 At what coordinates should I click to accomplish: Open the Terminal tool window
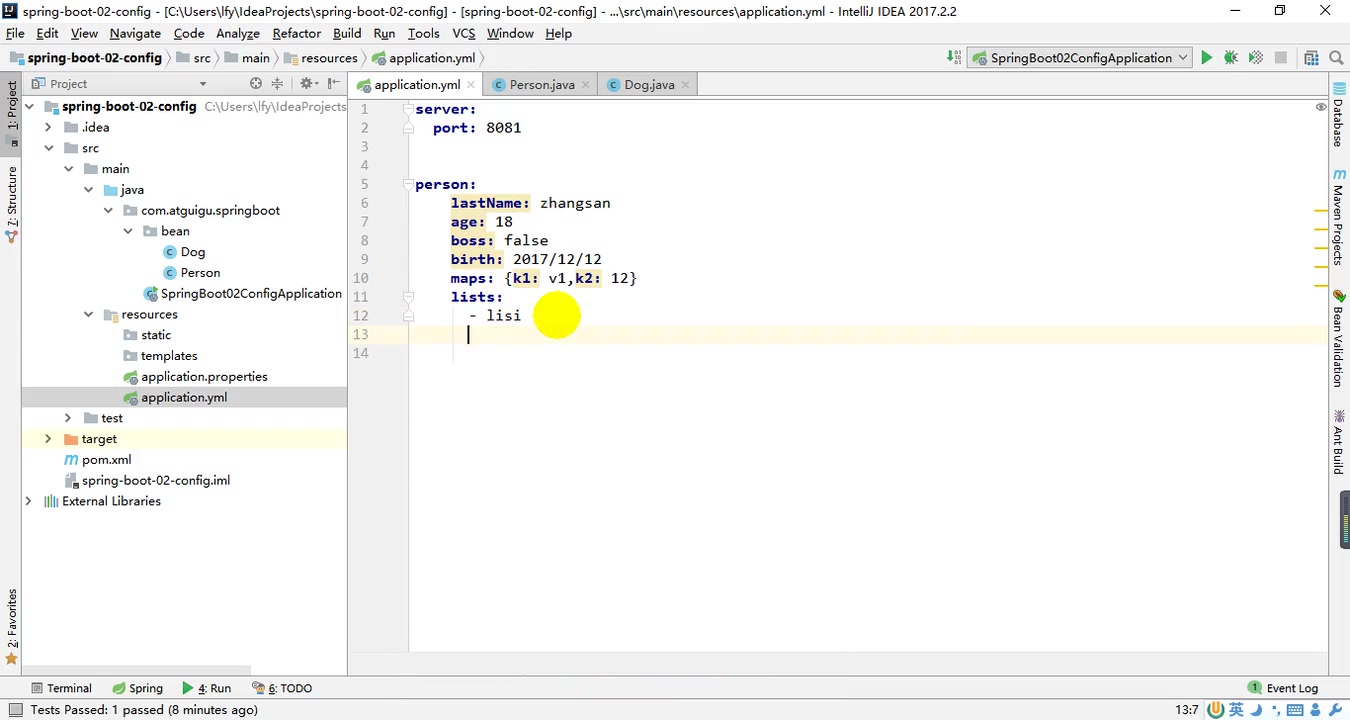click(x=62, y=688)
